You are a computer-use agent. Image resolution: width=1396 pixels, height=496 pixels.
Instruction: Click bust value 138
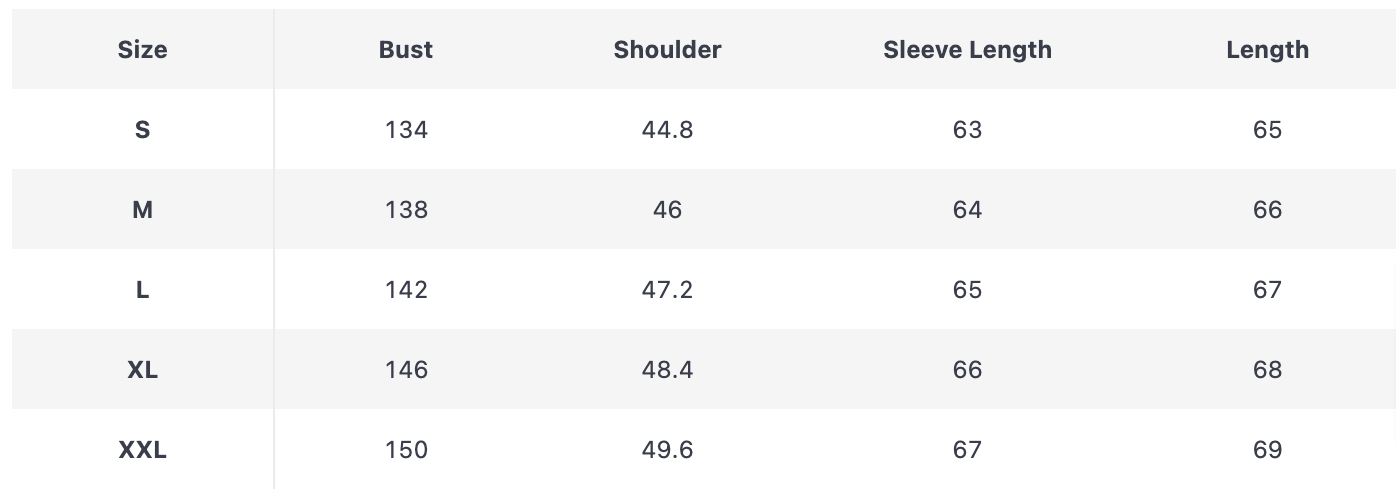coord(406,210)
